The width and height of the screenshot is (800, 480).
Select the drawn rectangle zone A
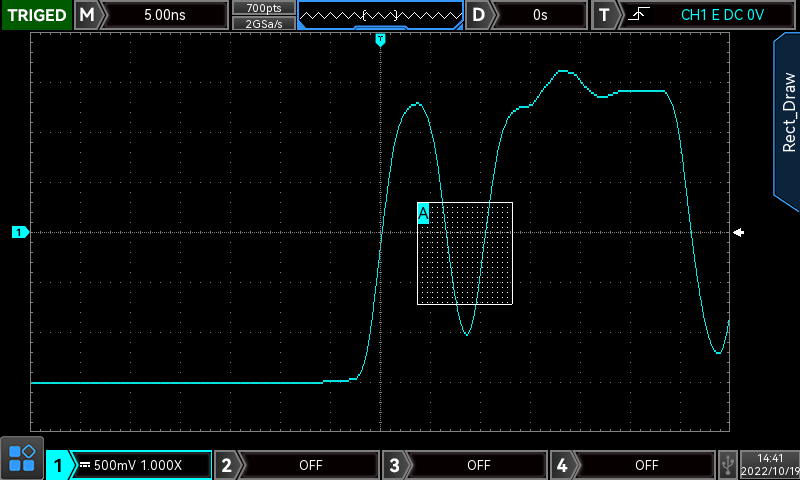coord(465,254)
